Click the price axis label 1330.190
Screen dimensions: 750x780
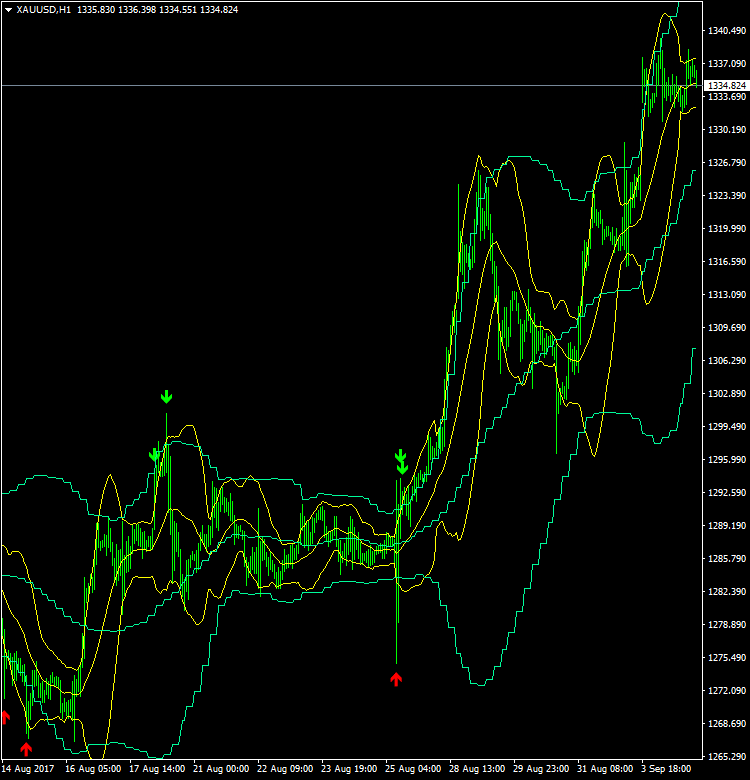pos(727,130)
